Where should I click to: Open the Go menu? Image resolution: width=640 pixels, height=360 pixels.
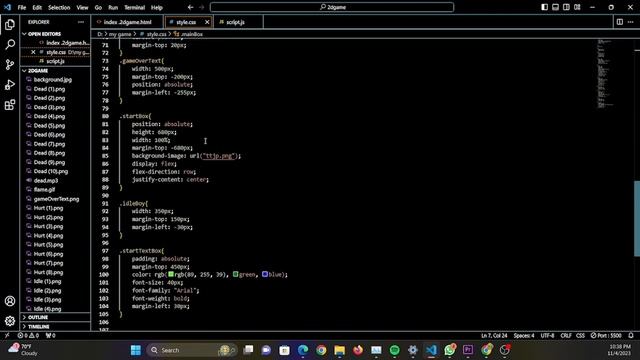98,7
